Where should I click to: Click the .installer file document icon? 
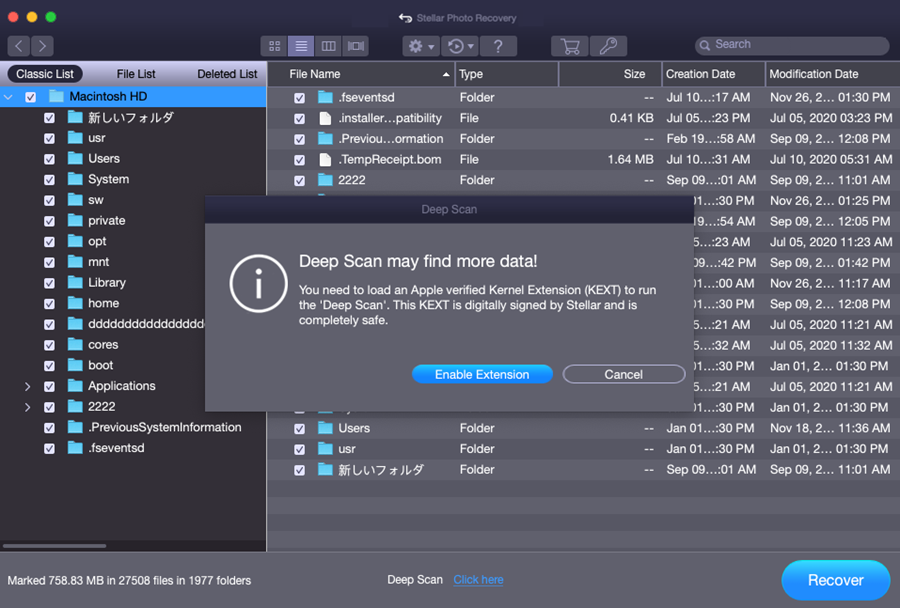[325, 118]
